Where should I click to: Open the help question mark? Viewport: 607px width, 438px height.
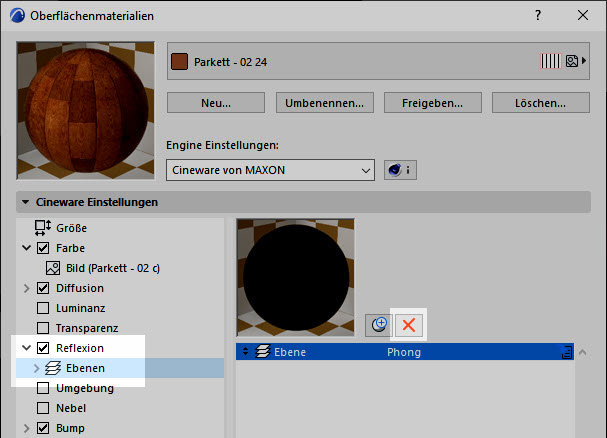538,15
